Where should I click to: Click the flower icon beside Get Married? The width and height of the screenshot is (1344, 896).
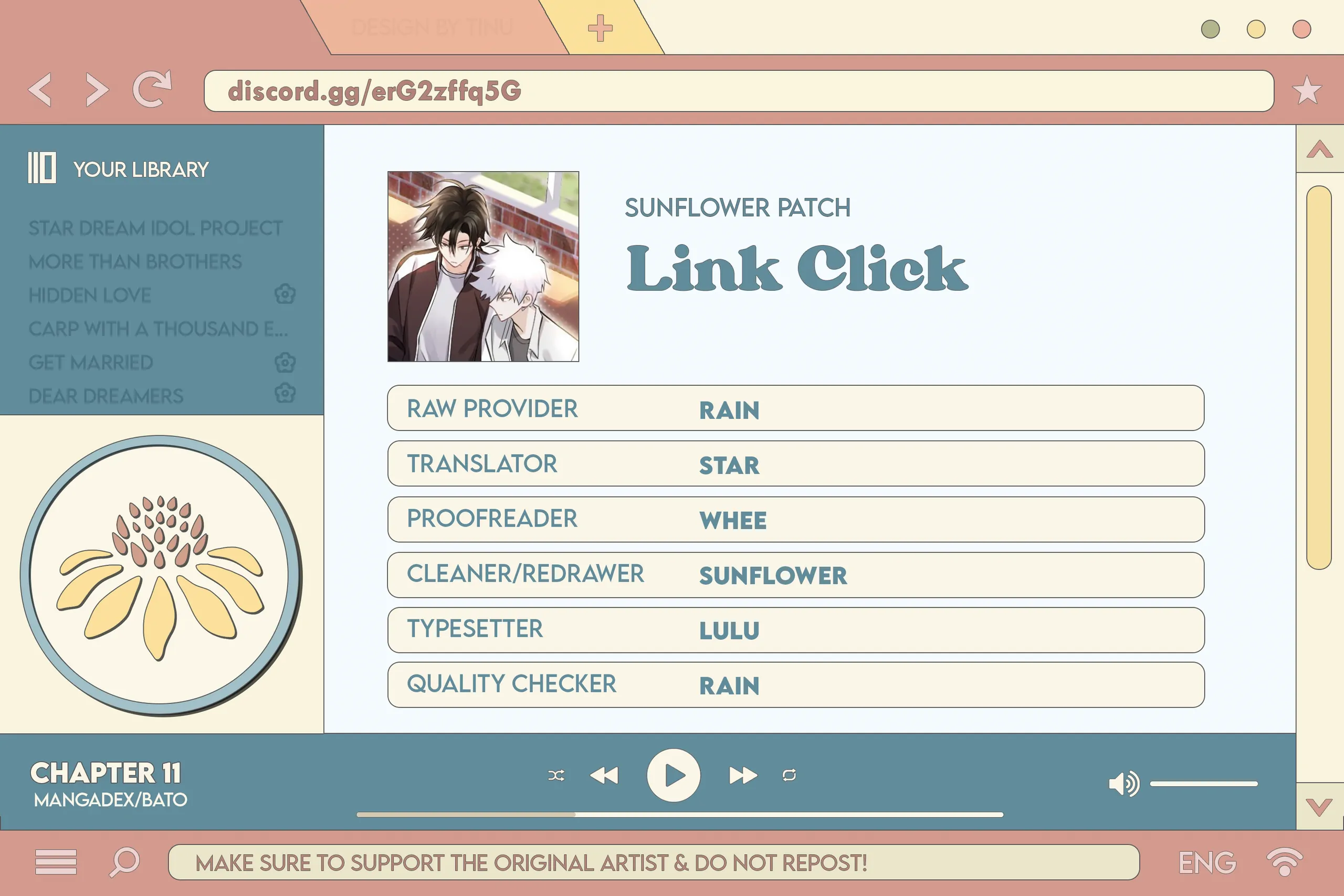[x=285, y=362]
